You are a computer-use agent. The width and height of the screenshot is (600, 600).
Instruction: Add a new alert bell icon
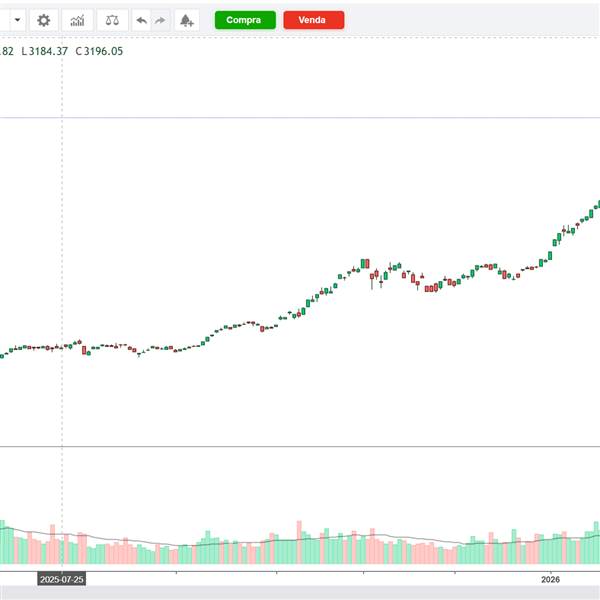(187, 20)
